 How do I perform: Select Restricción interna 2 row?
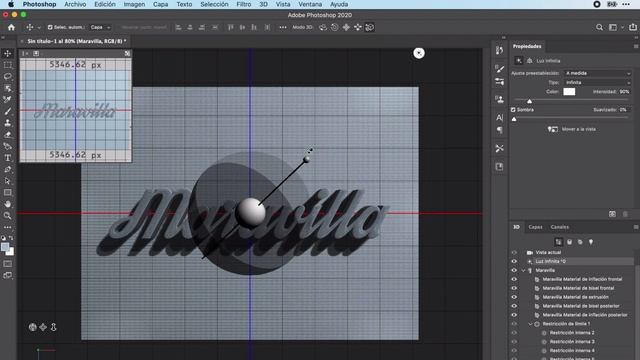point(571,333)
